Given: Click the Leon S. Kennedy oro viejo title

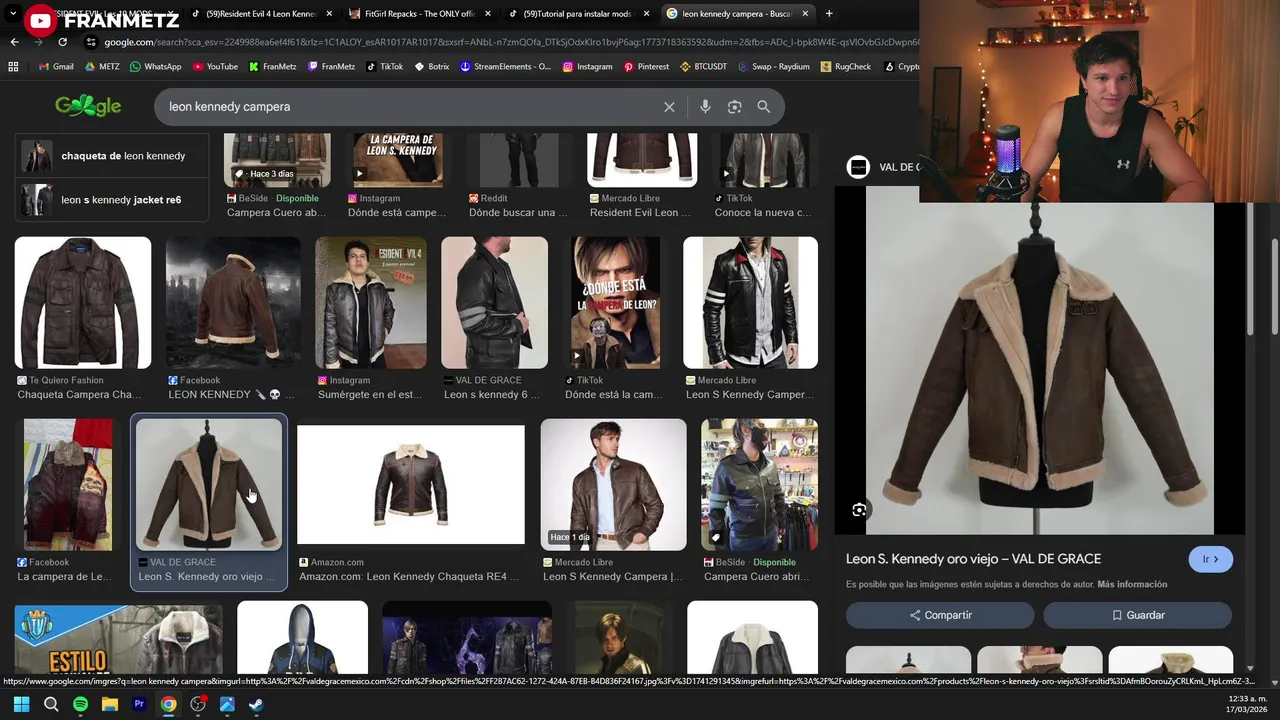Looking at the screenshot, I should pyautogui.click(x=973, y=559).
